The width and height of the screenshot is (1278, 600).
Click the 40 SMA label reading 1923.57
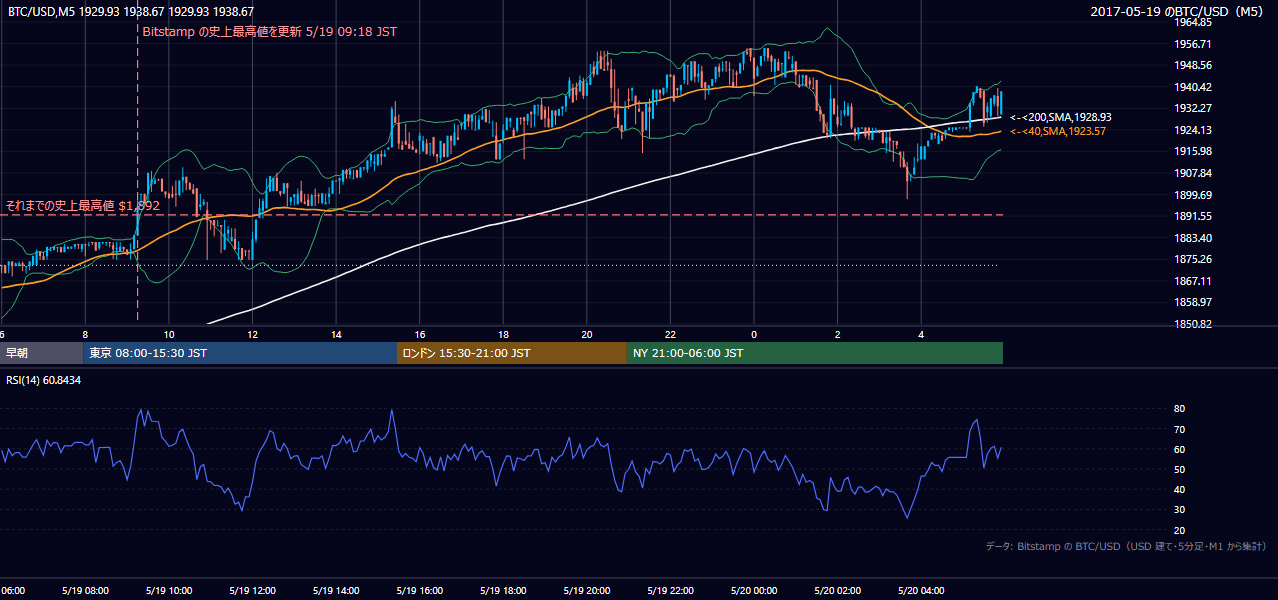1057,132
